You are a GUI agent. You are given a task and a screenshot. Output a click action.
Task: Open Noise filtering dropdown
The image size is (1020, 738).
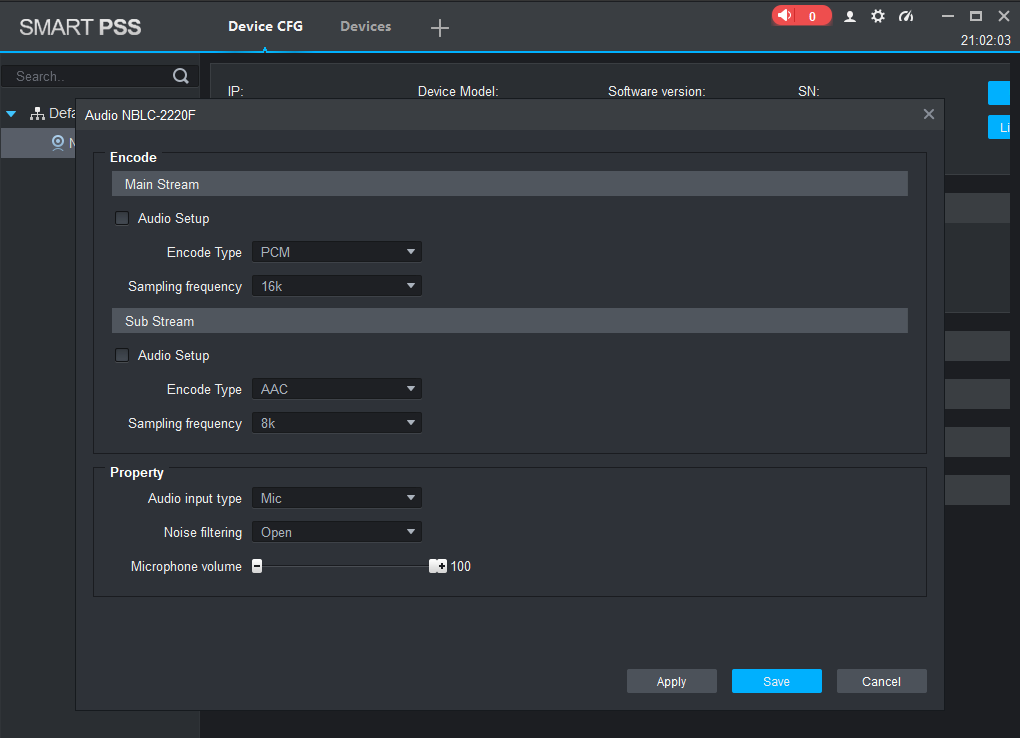coord(336,532)
